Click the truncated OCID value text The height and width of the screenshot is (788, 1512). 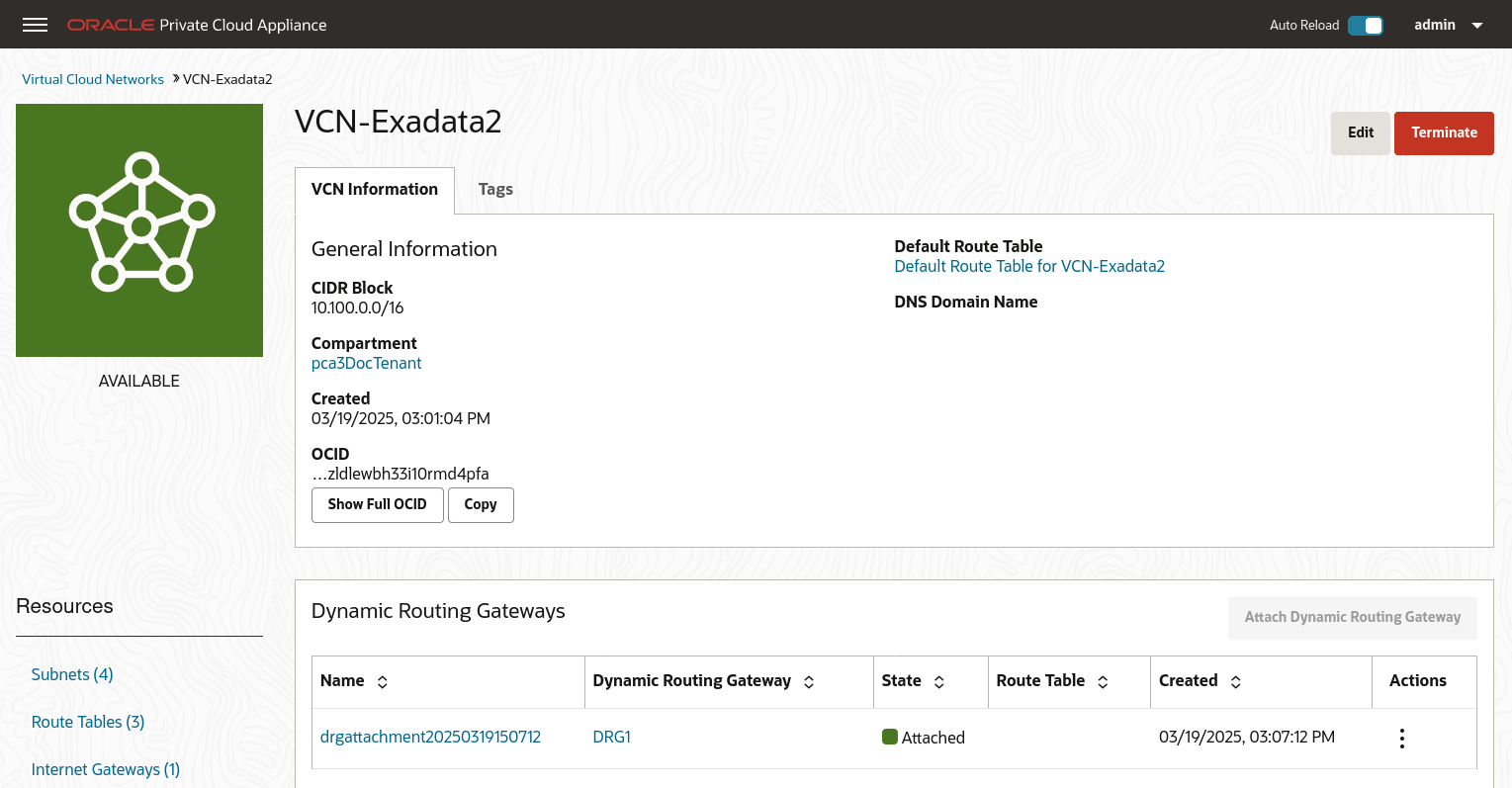click(x=400, y=474)
